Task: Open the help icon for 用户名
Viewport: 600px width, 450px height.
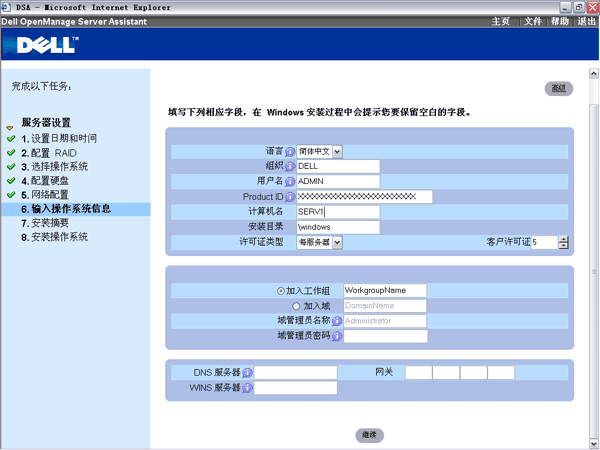Action: click(x=290, y=182)
